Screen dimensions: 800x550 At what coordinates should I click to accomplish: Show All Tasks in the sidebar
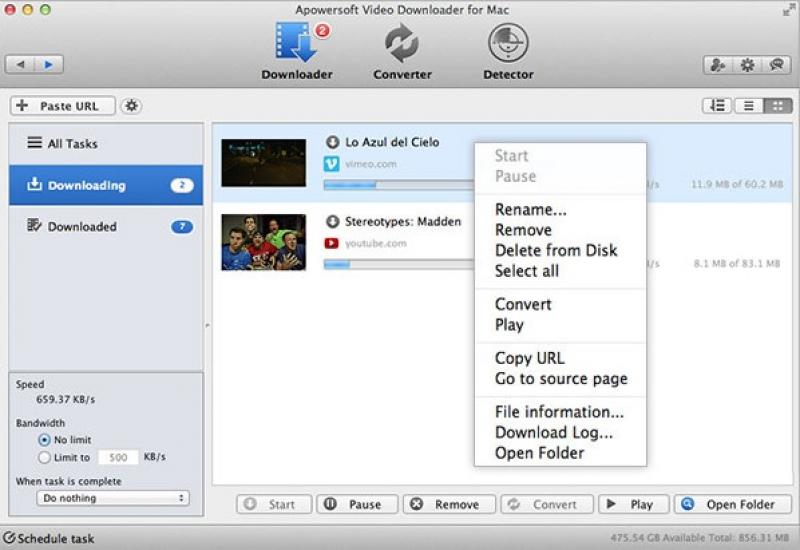point(106,143)
